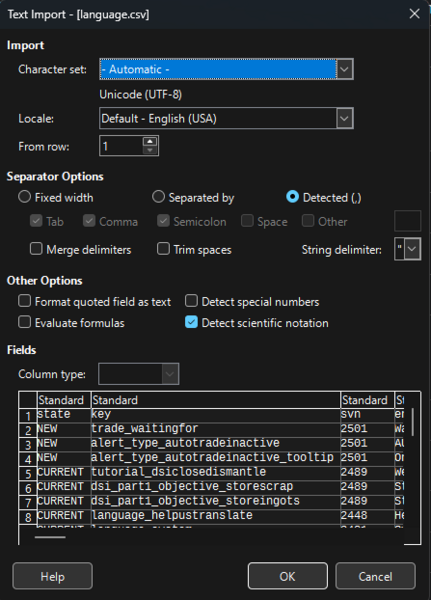Toggle the Semicolon separator checkbox

click(x=163, y=221)
